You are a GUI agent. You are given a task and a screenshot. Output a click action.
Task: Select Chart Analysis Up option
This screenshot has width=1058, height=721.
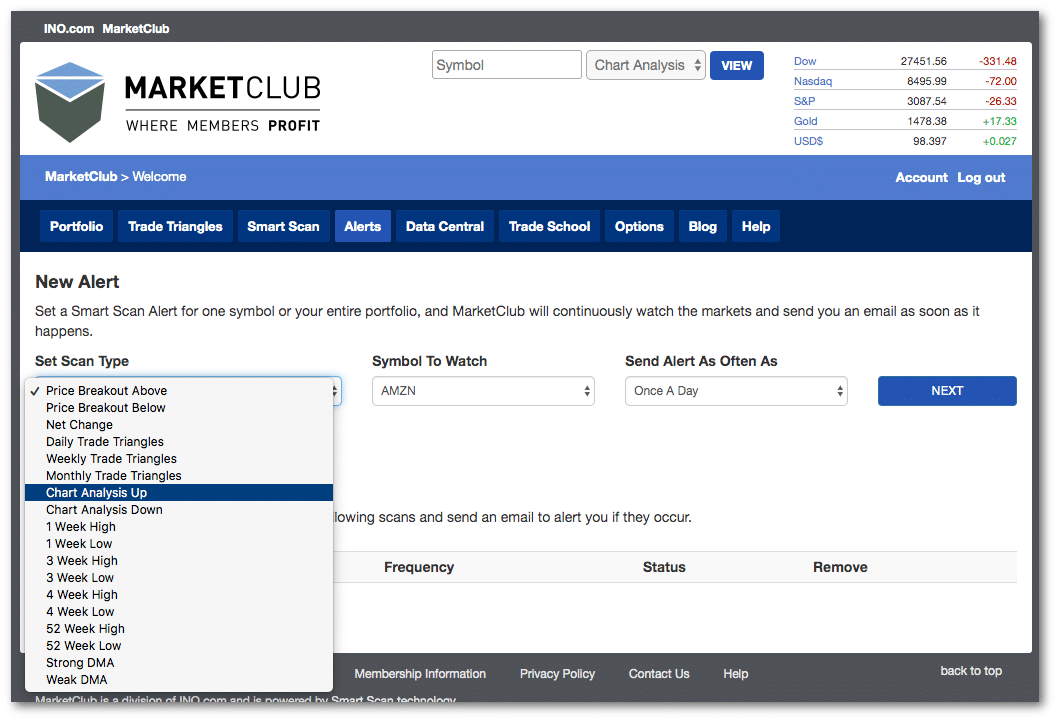click(179, 492)
